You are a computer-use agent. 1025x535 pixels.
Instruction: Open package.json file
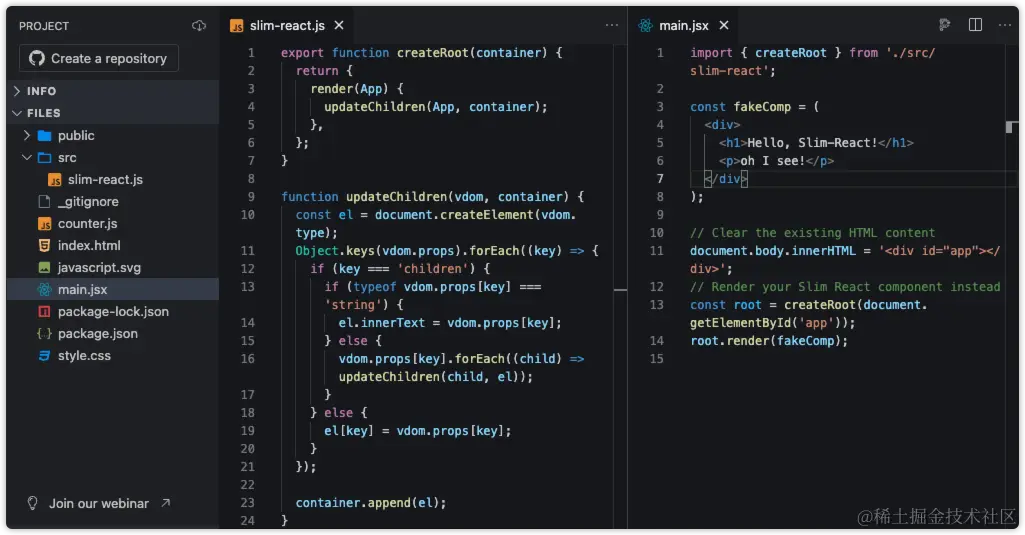(98, 334)
